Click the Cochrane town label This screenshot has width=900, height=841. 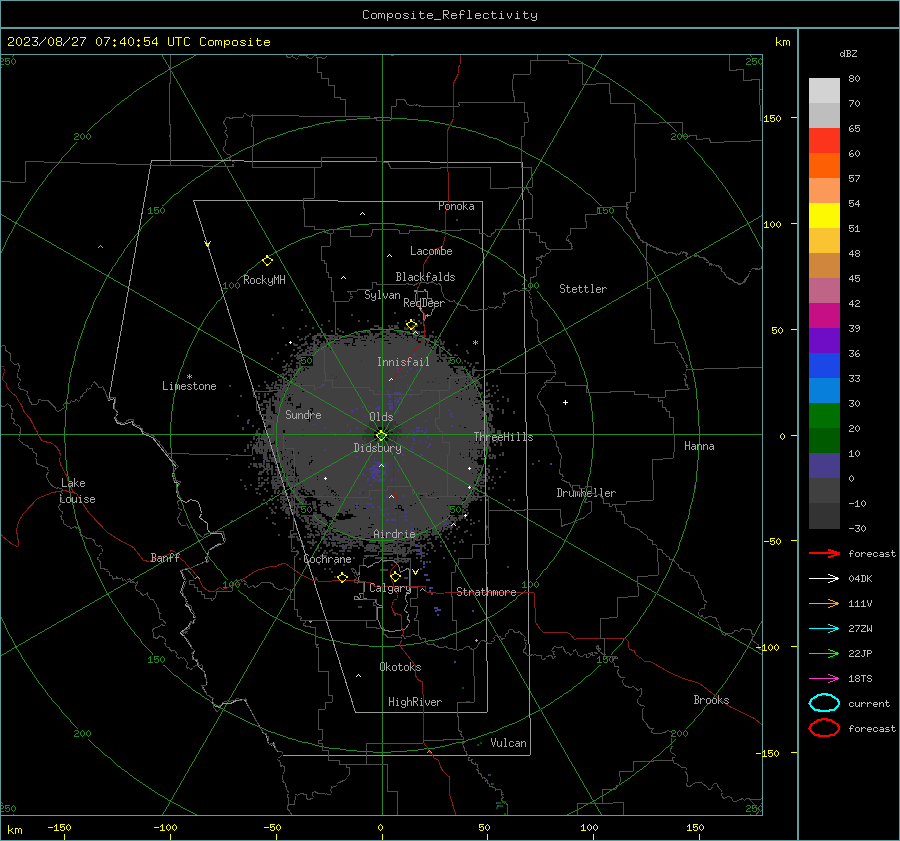pyautogui.click(x=327, y=559)
